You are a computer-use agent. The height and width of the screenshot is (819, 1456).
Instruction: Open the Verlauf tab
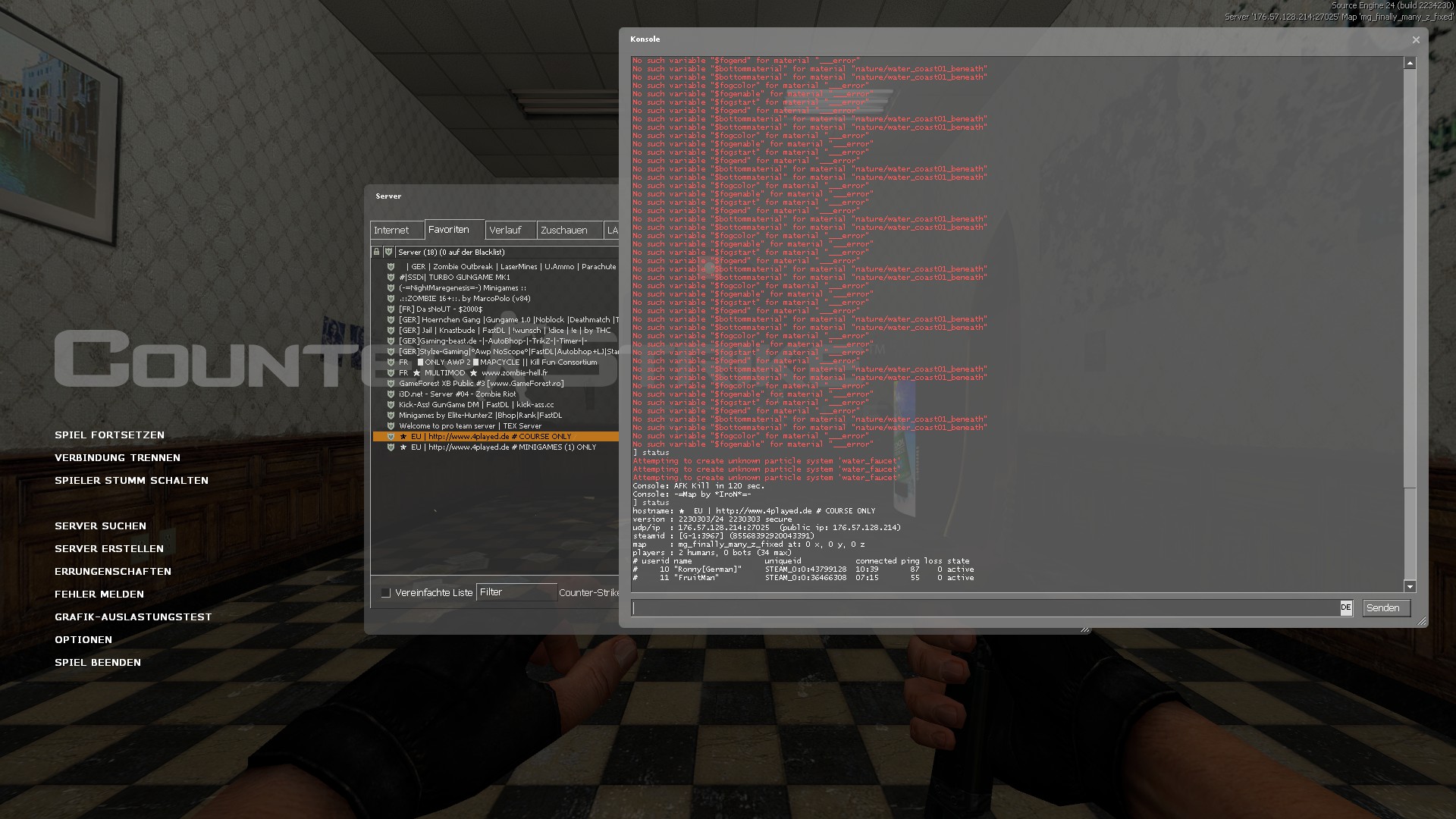click(510, 230)
